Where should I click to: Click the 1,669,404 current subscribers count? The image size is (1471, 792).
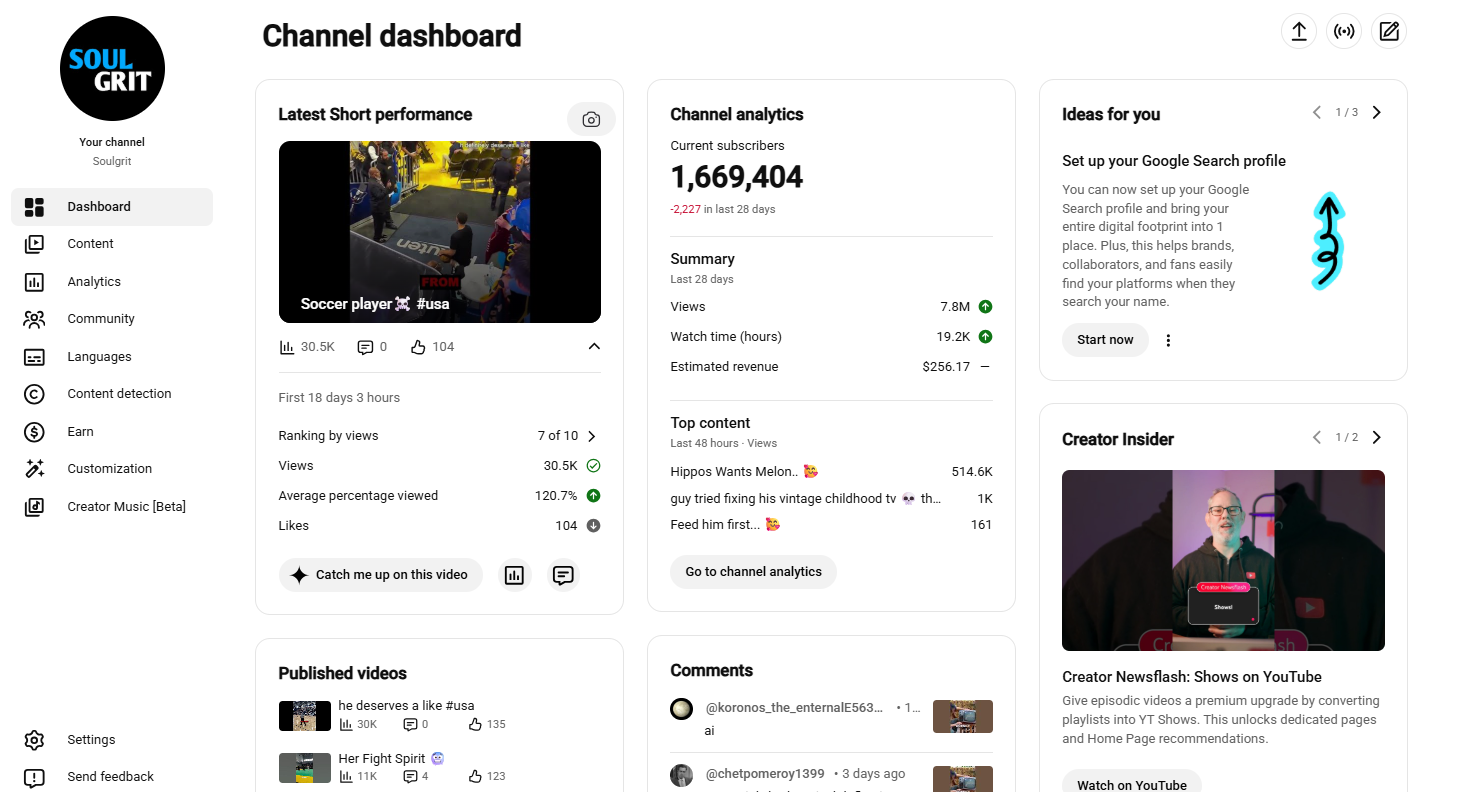tap(737, 178)
